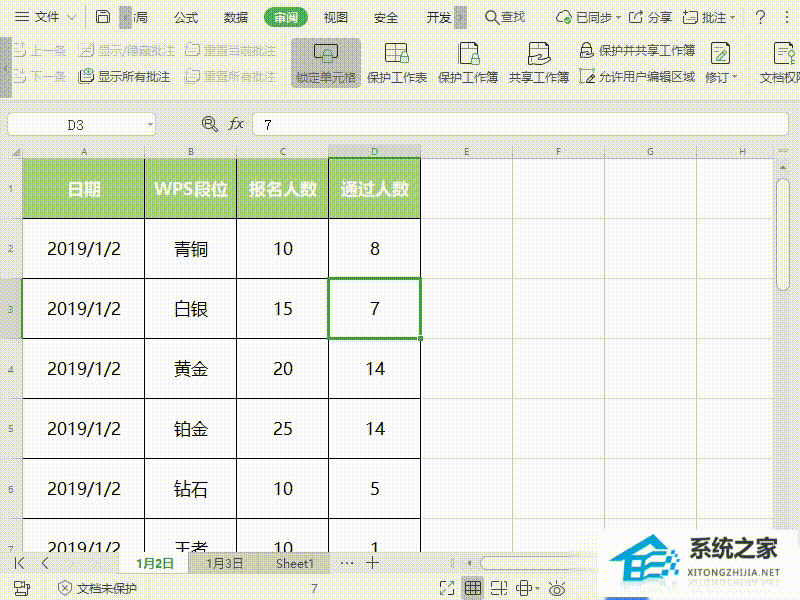This screenshot has width=800, height=600.
Task: Select the WPS段位 header cell
Action: (x=190, y=189)
